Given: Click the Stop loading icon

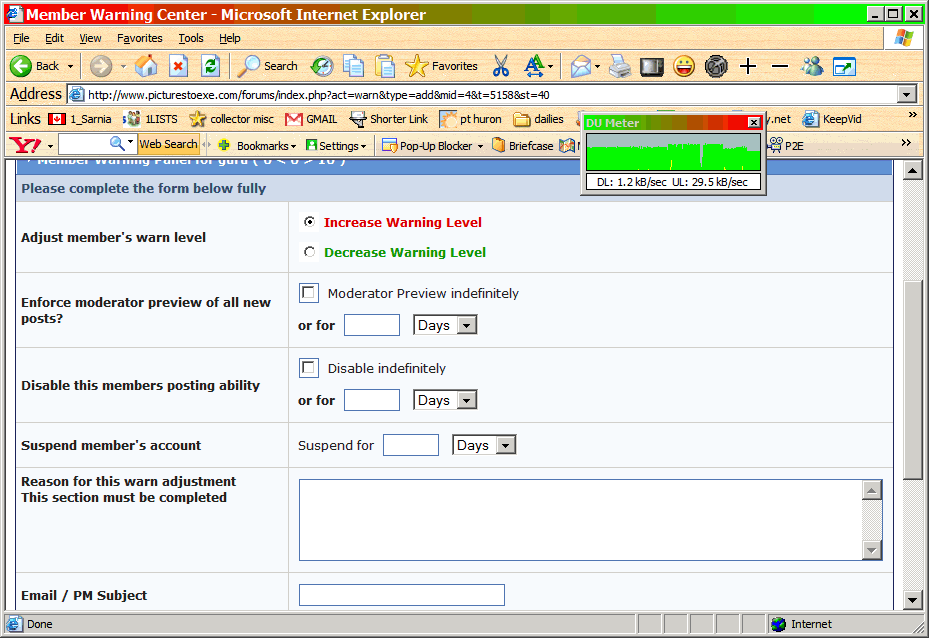Looking at the screenshot, I should pyautogui.click(x=178, y=66).
